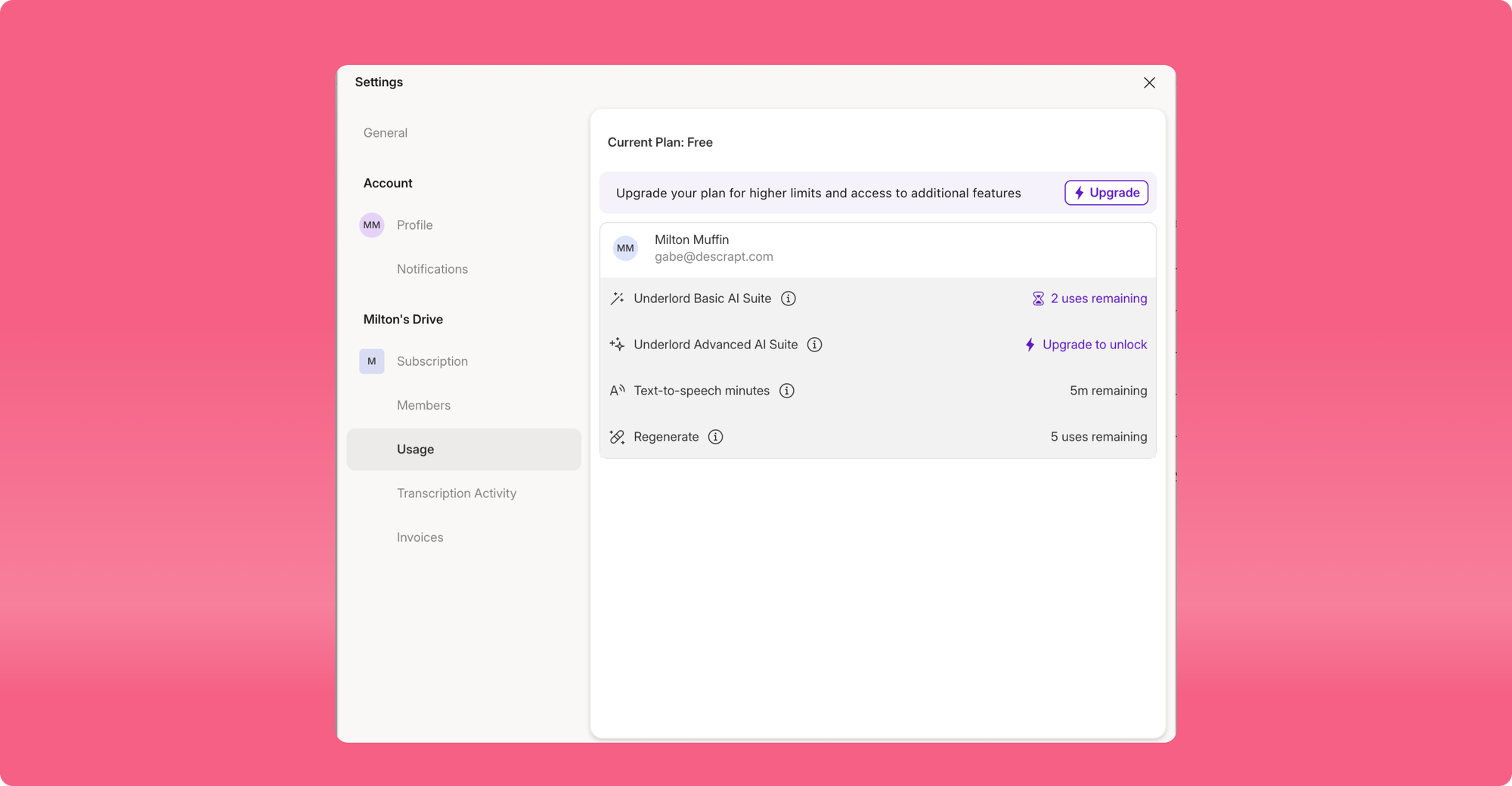Select the Usage page
Image resolution: width=1512 pixels, height=786 pixels.
pos(463,449)
